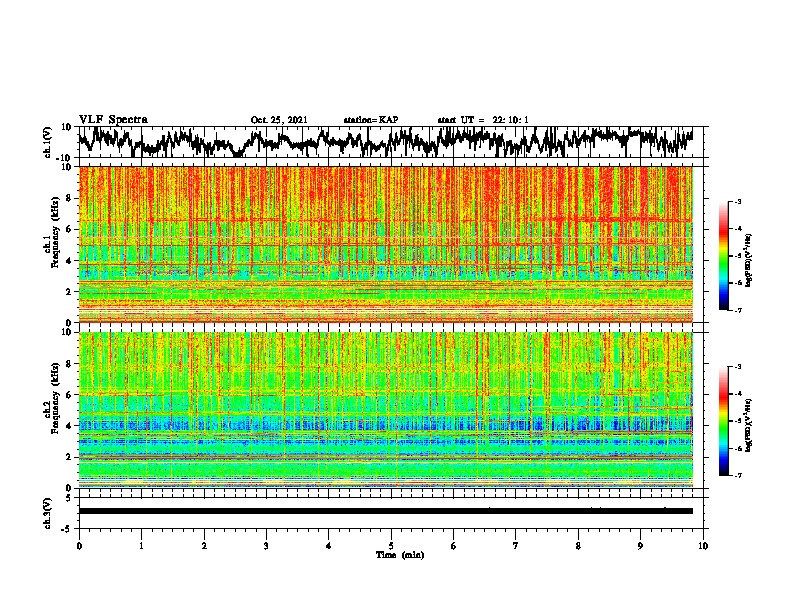792x612 pixels.
Task: Click the "-7" label on ch.2 color scale
Action: click(x=737, y=475)
